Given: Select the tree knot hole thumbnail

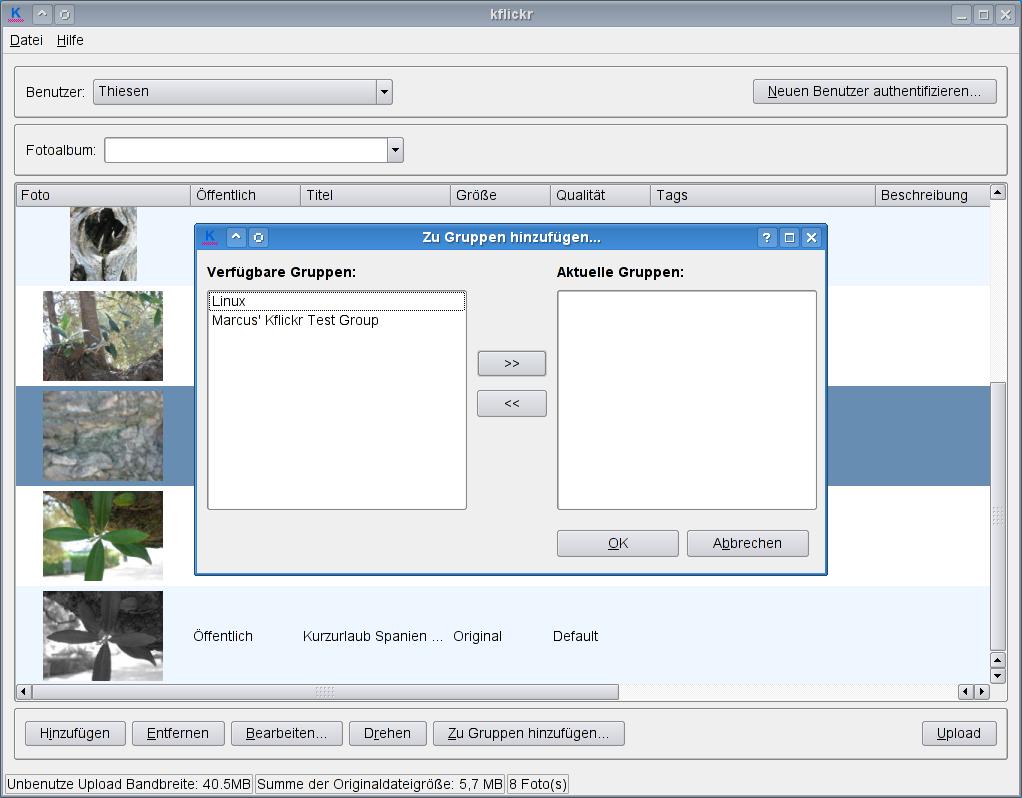Looking at the screenshot, I should tap(103, 244).
